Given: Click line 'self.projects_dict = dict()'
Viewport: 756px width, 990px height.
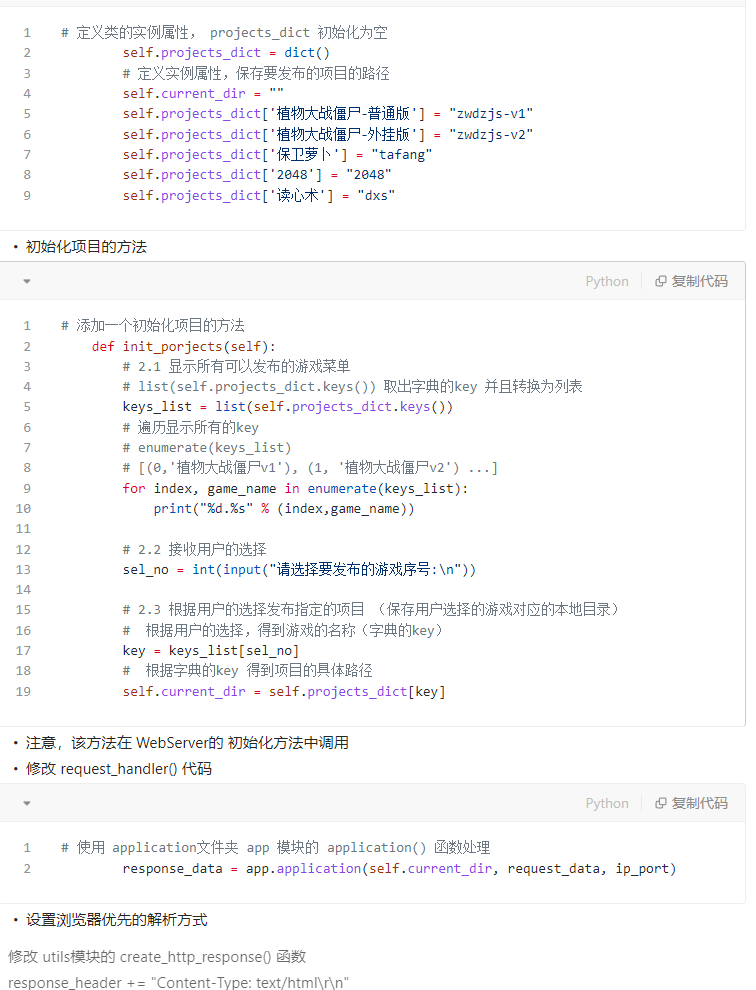Looking at the screenshot, I should point(226,53).
